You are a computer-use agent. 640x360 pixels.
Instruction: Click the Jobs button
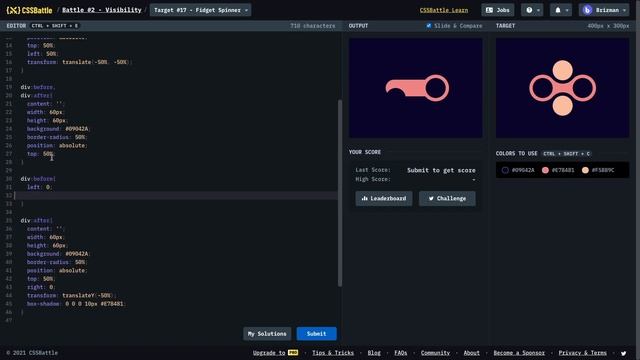click(498, 10)
